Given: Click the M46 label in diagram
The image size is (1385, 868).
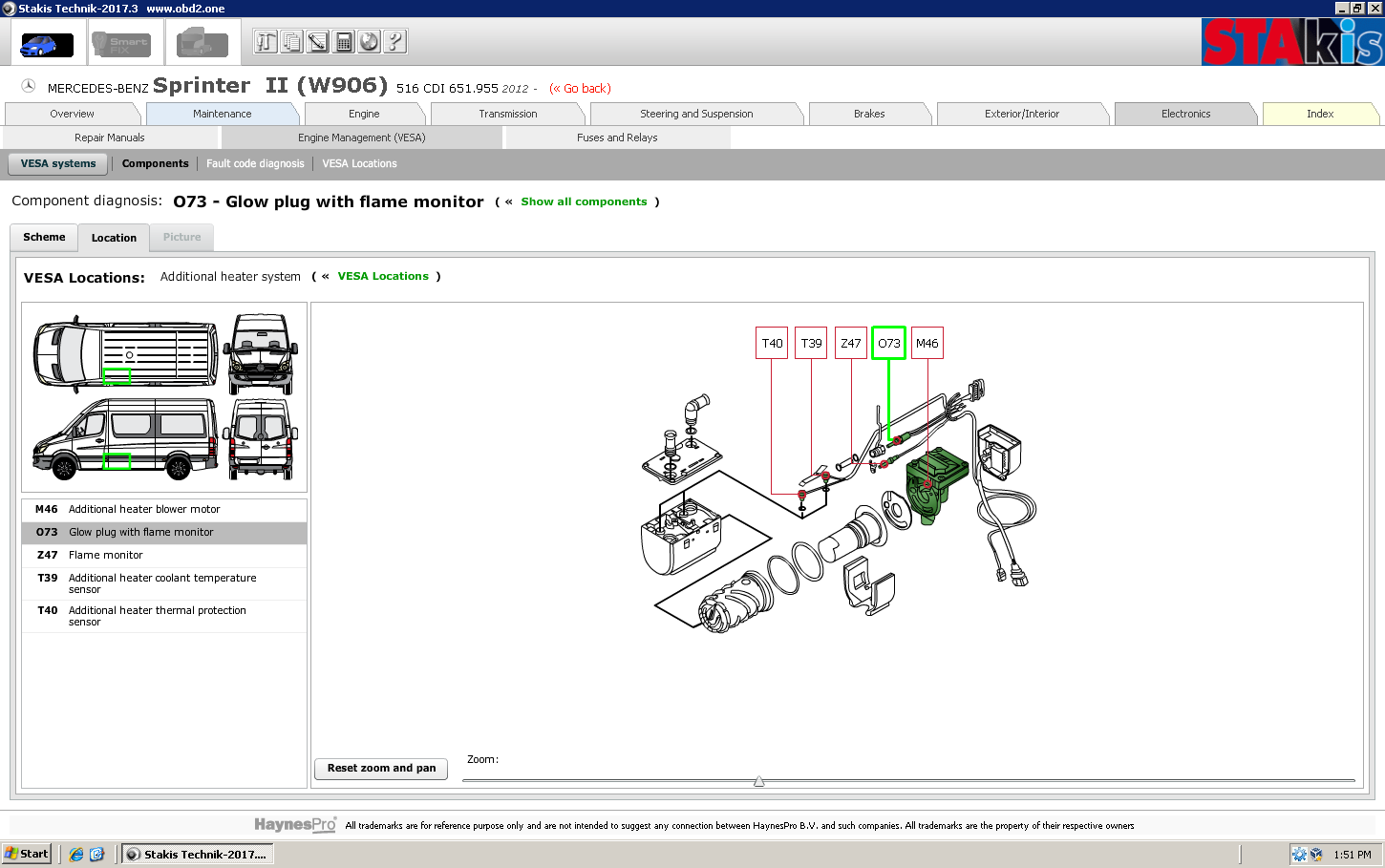Looking at the screenshot, I should coord(927,343).
